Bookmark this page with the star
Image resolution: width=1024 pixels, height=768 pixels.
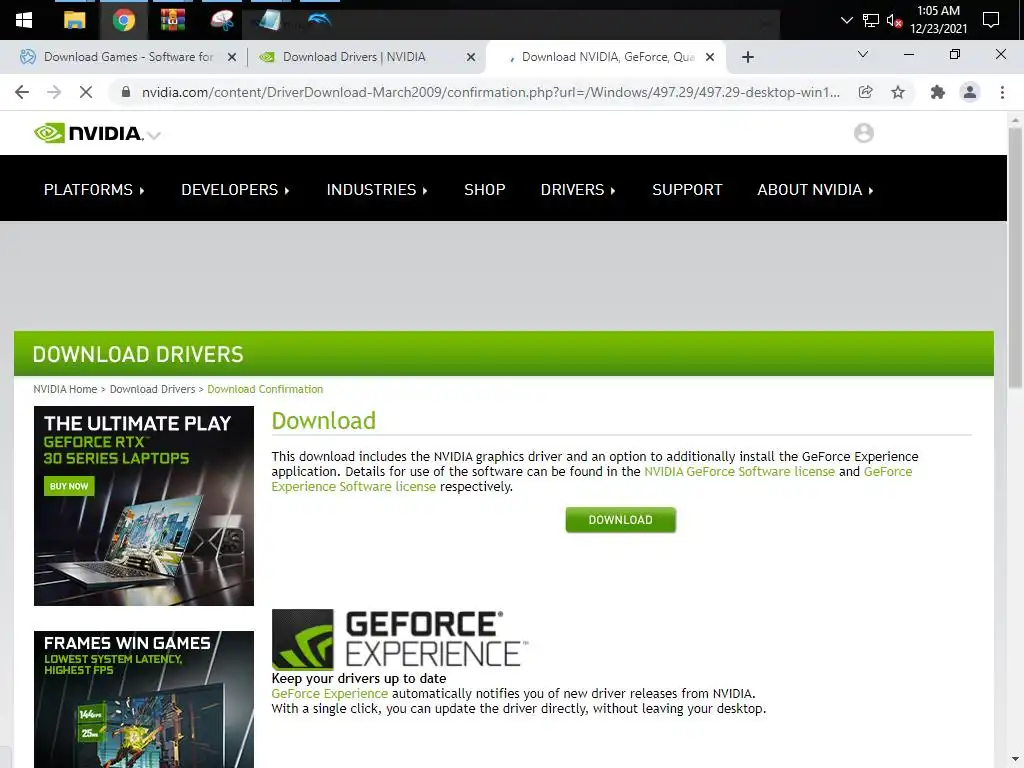(898, 92)
